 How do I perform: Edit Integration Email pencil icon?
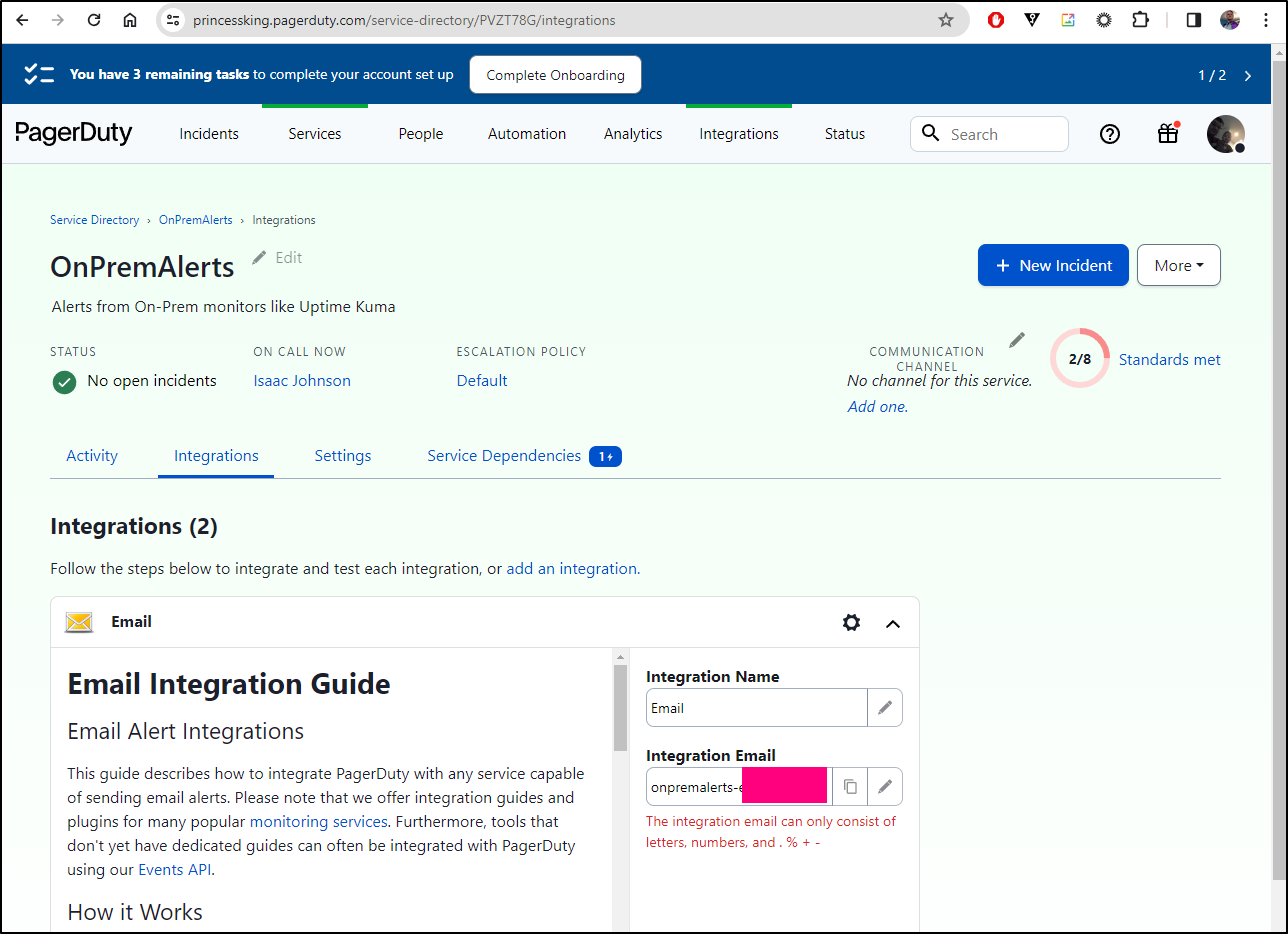pos(885,787)
